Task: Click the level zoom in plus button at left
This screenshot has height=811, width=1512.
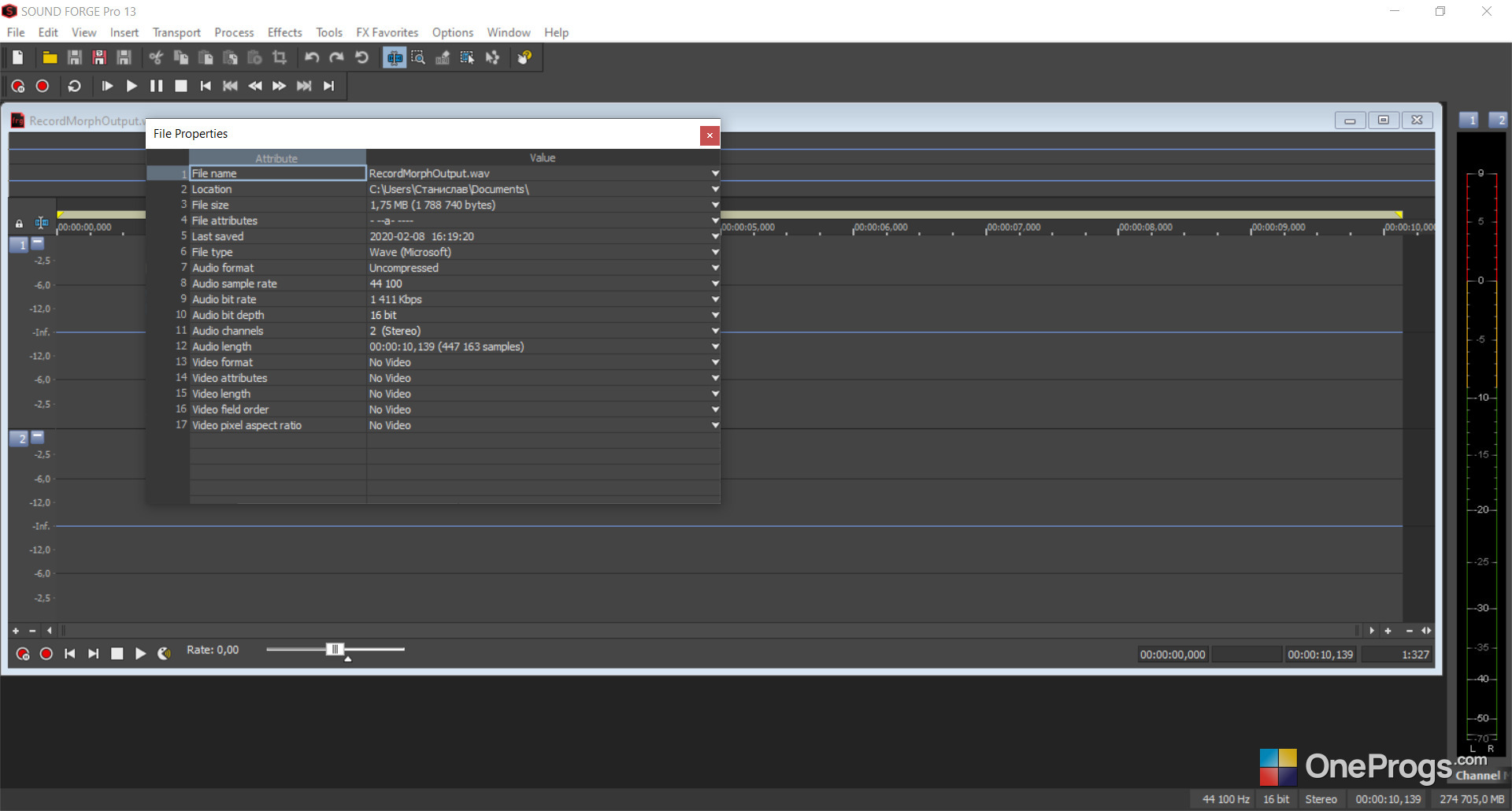Action: pyautogui.click(x=15, y=631)
